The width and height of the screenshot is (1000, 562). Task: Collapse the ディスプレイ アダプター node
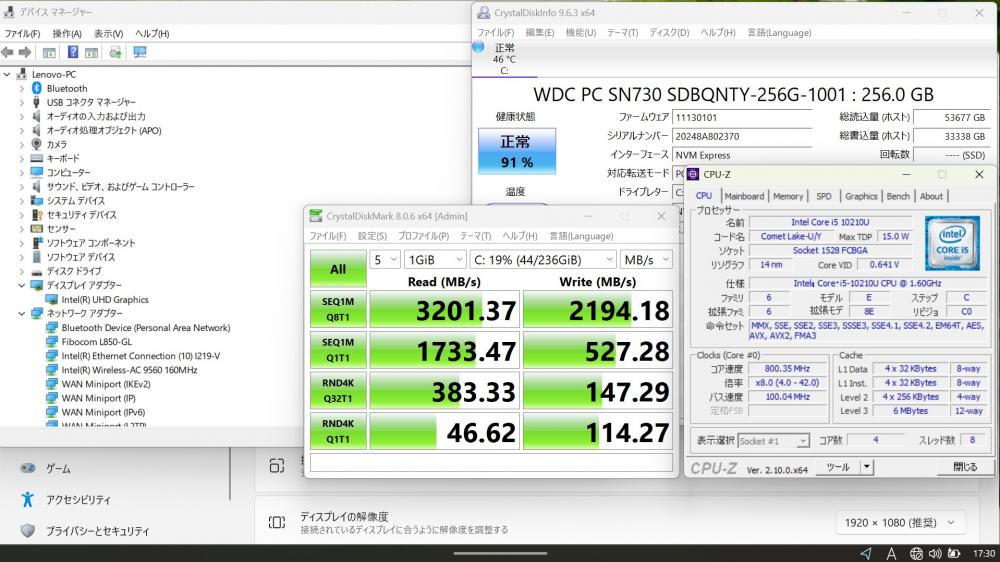point(22,285)
